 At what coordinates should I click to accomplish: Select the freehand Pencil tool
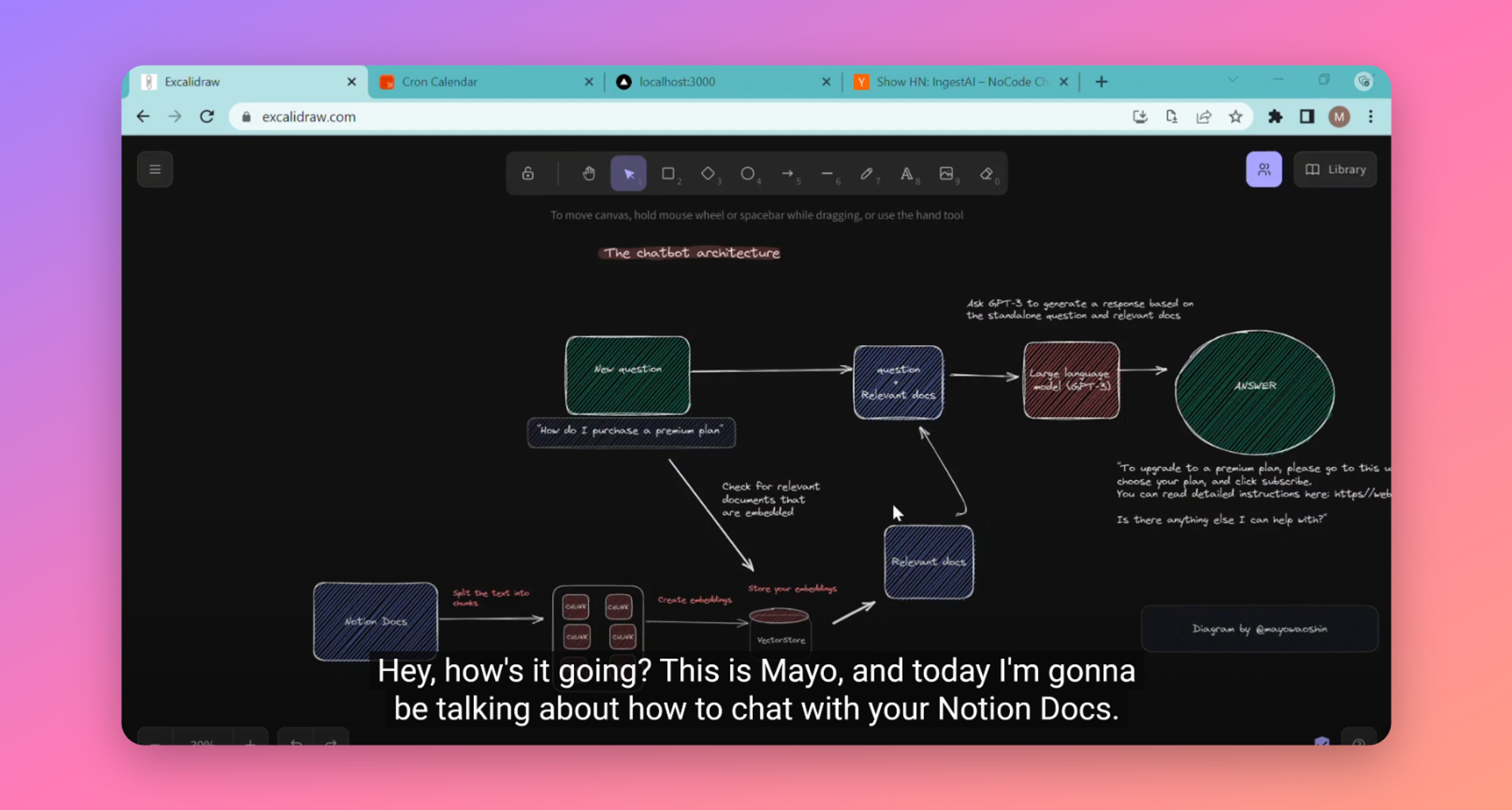tap(867, 174)
